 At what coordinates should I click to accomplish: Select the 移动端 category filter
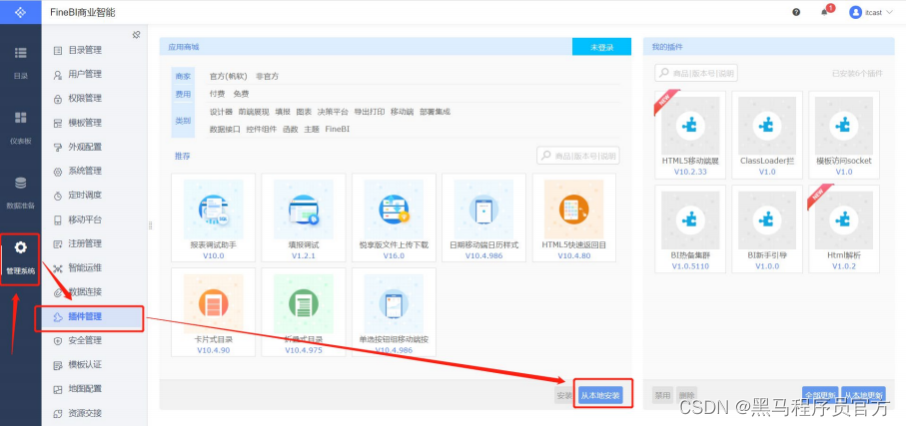(402, 112)
